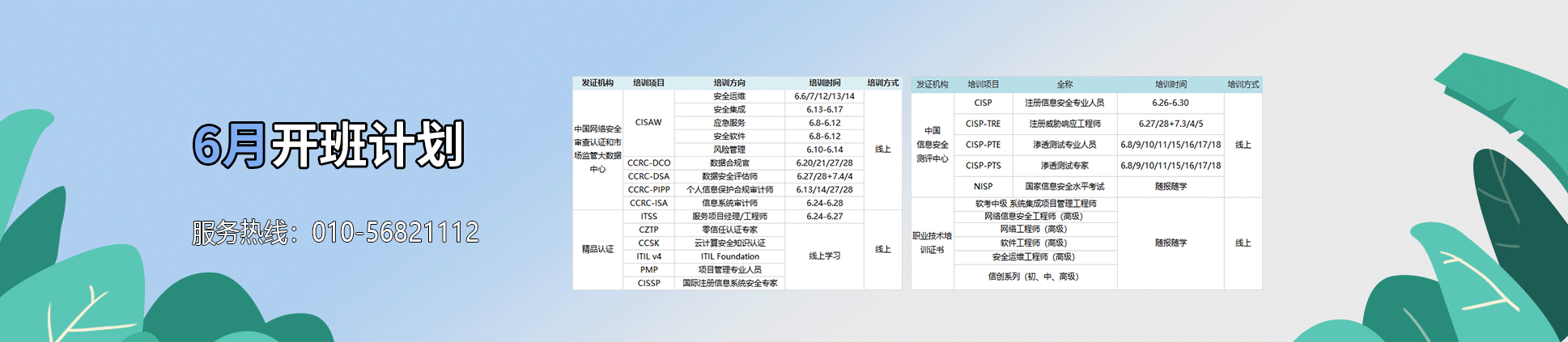Click the date cell 6.26-6.30
The height and width of the screenshot is (342, 1568).
1171,103
